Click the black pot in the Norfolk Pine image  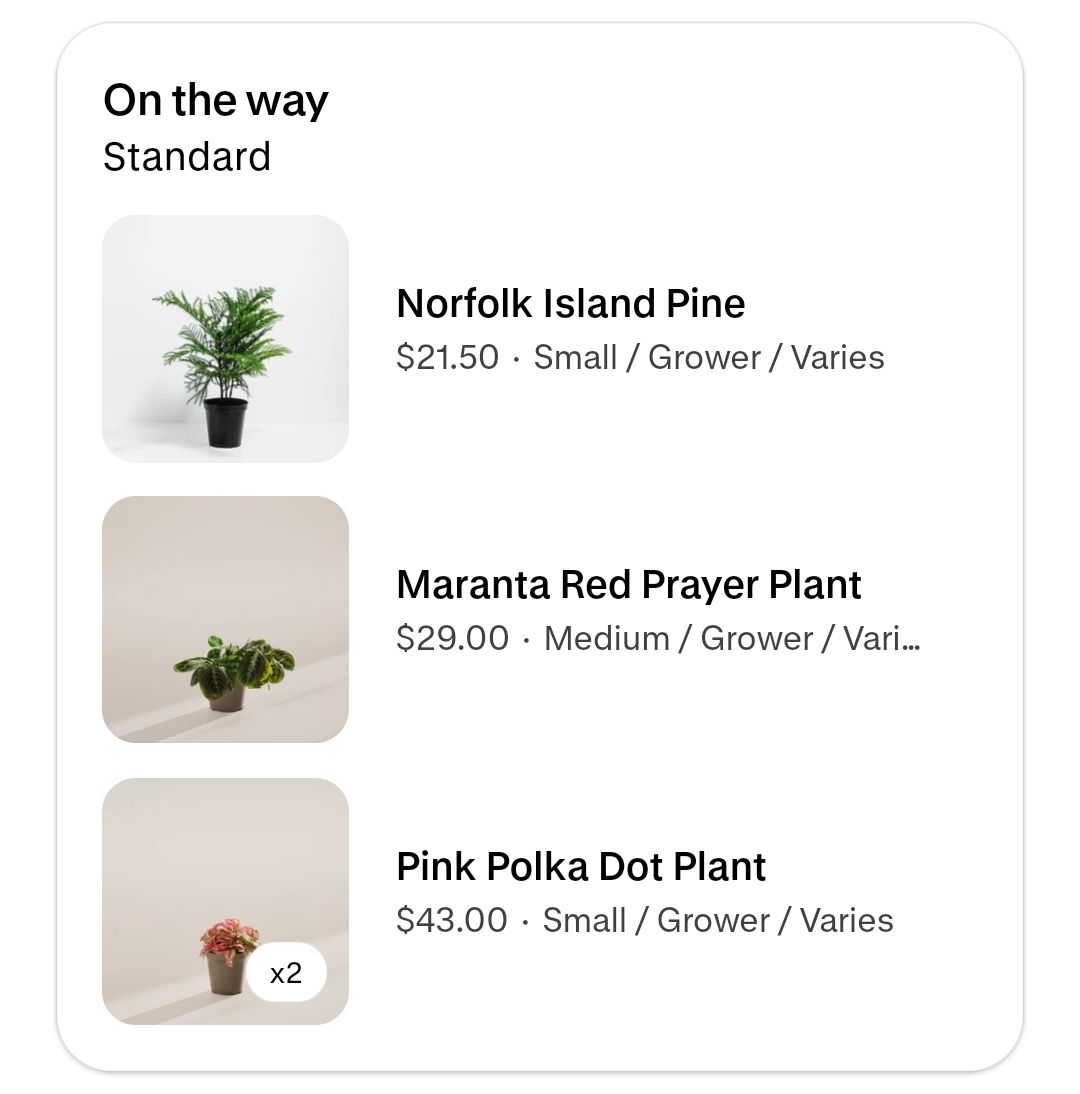pos(225,422)
